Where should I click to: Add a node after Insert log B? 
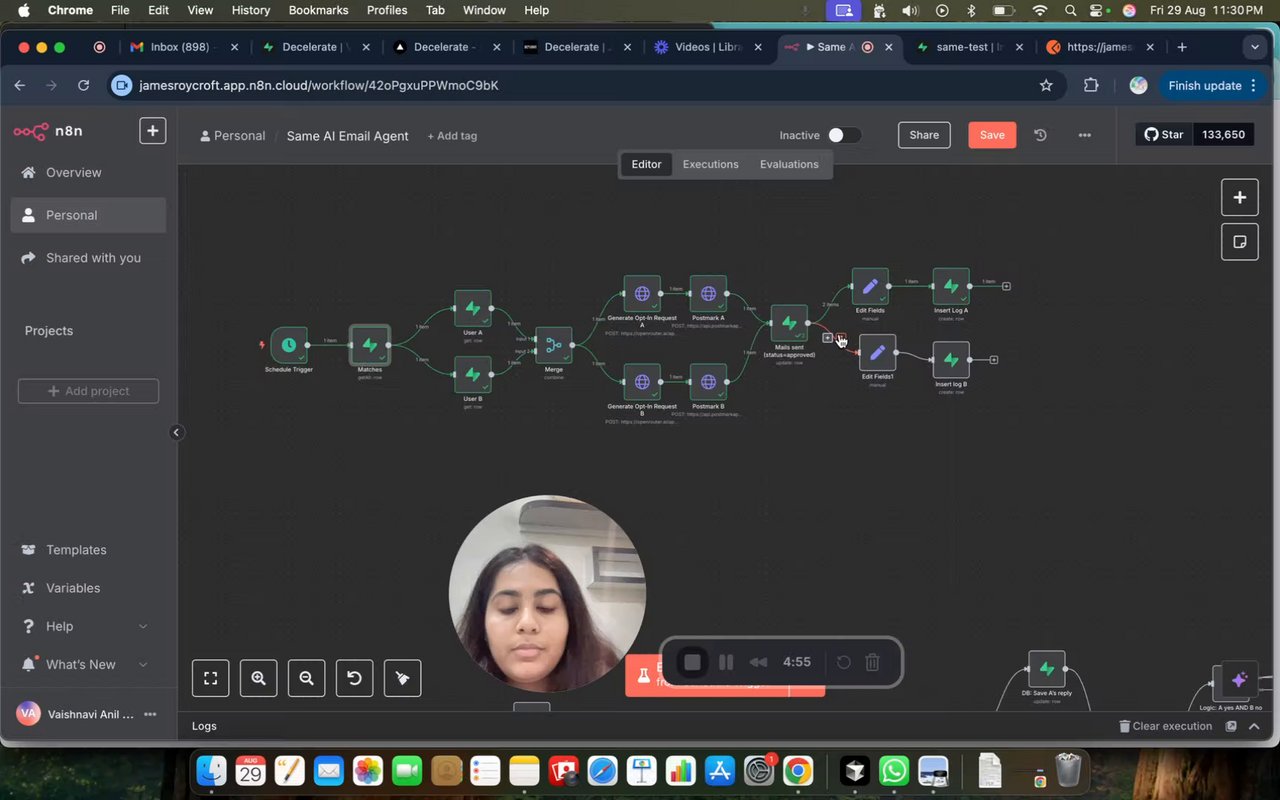[993, 360]
